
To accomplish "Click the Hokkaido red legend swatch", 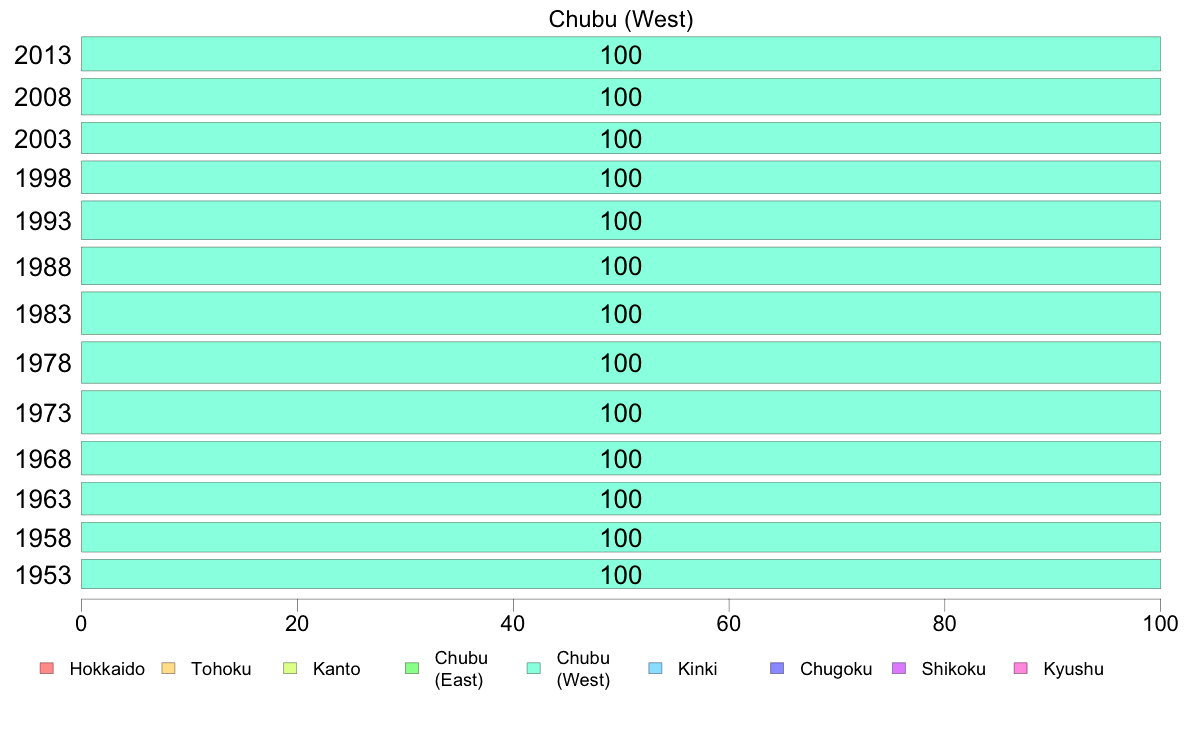I will click(x=47, y=668).
